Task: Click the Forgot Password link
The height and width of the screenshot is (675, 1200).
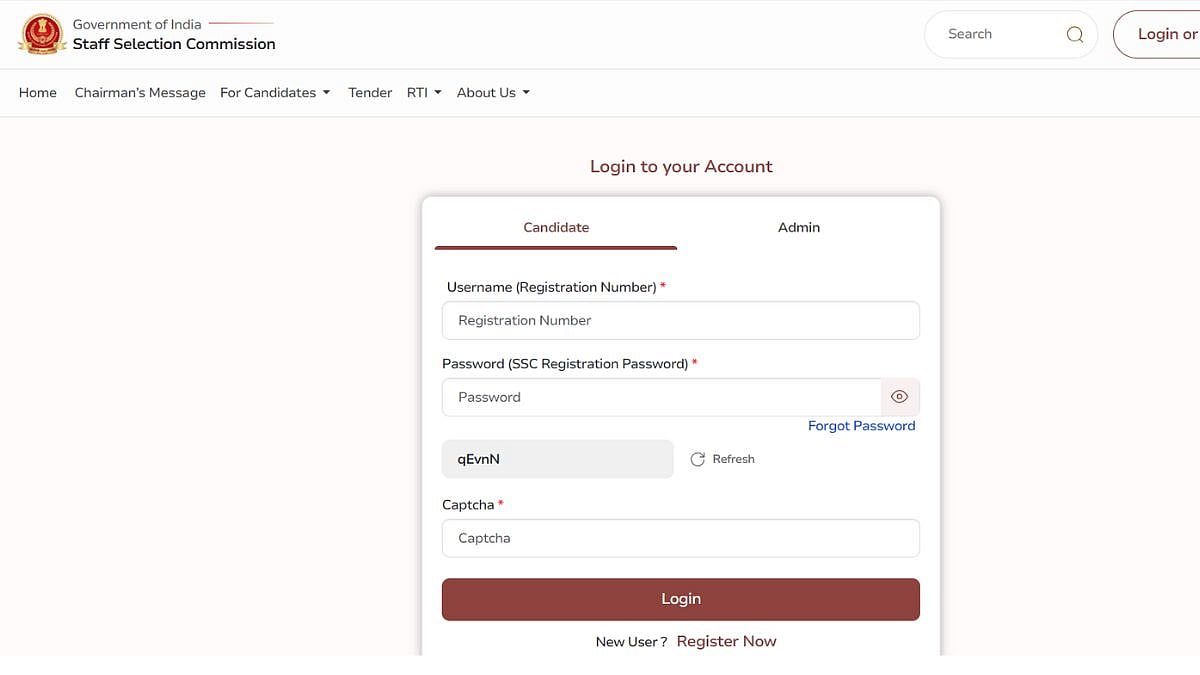Action: point(861,426)
